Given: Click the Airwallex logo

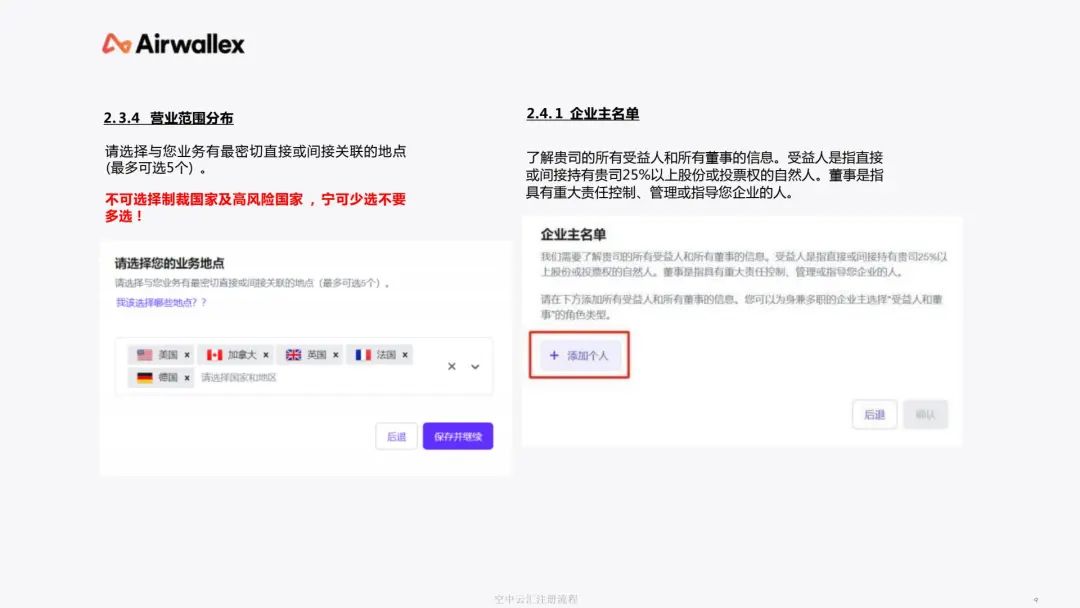Looking at the screenshot, I should 173,44.
